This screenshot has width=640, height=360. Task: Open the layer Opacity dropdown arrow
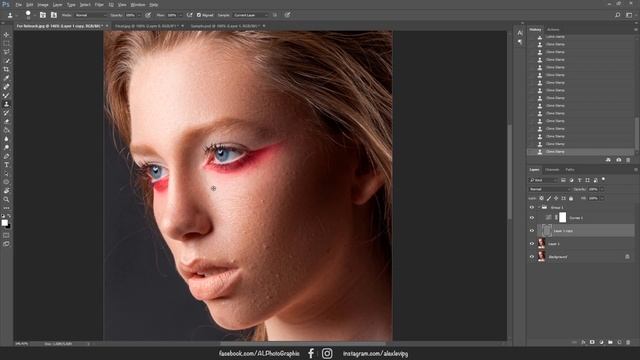pos(602,189)
